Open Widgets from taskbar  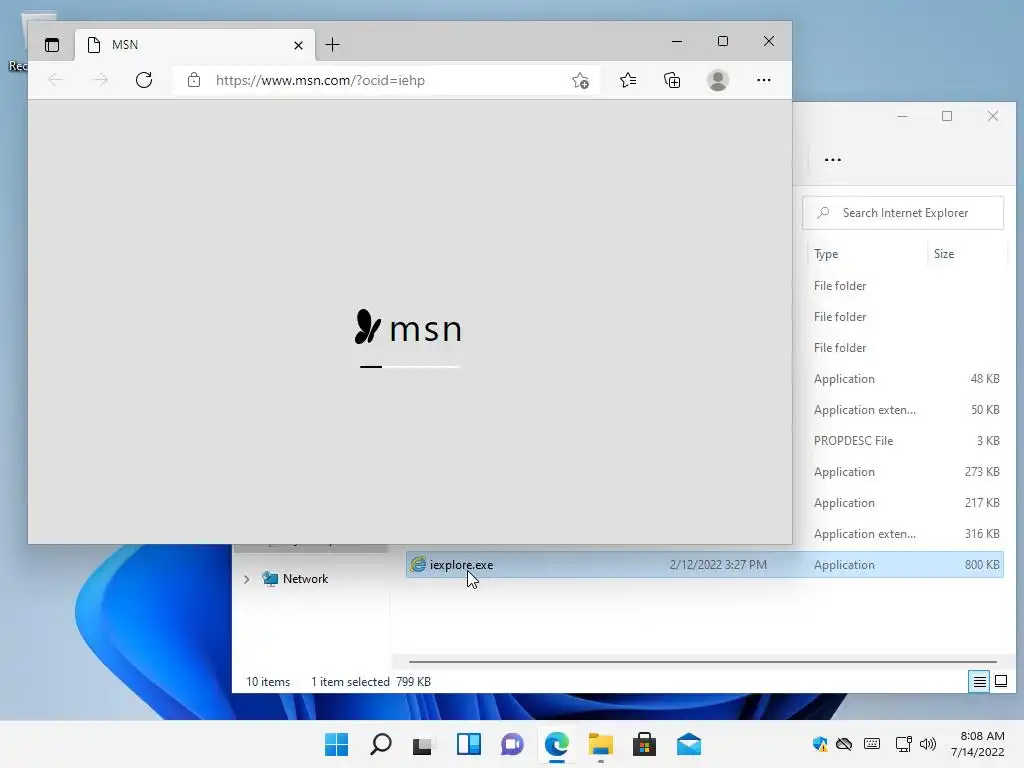tap(468, 744)
